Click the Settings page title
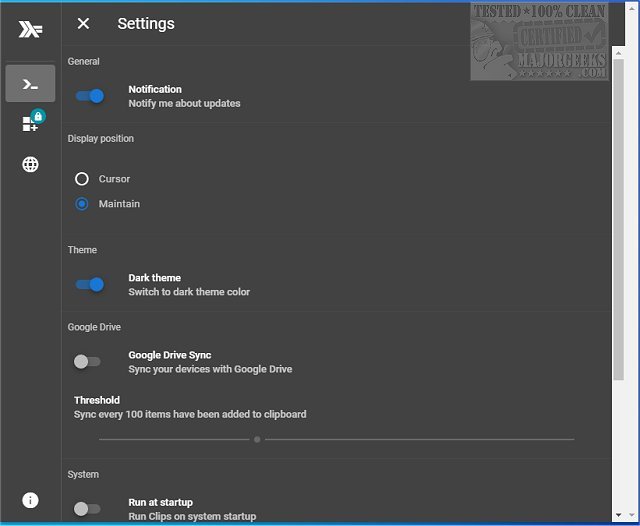640x526 pixels. click(x=146, y=23)
